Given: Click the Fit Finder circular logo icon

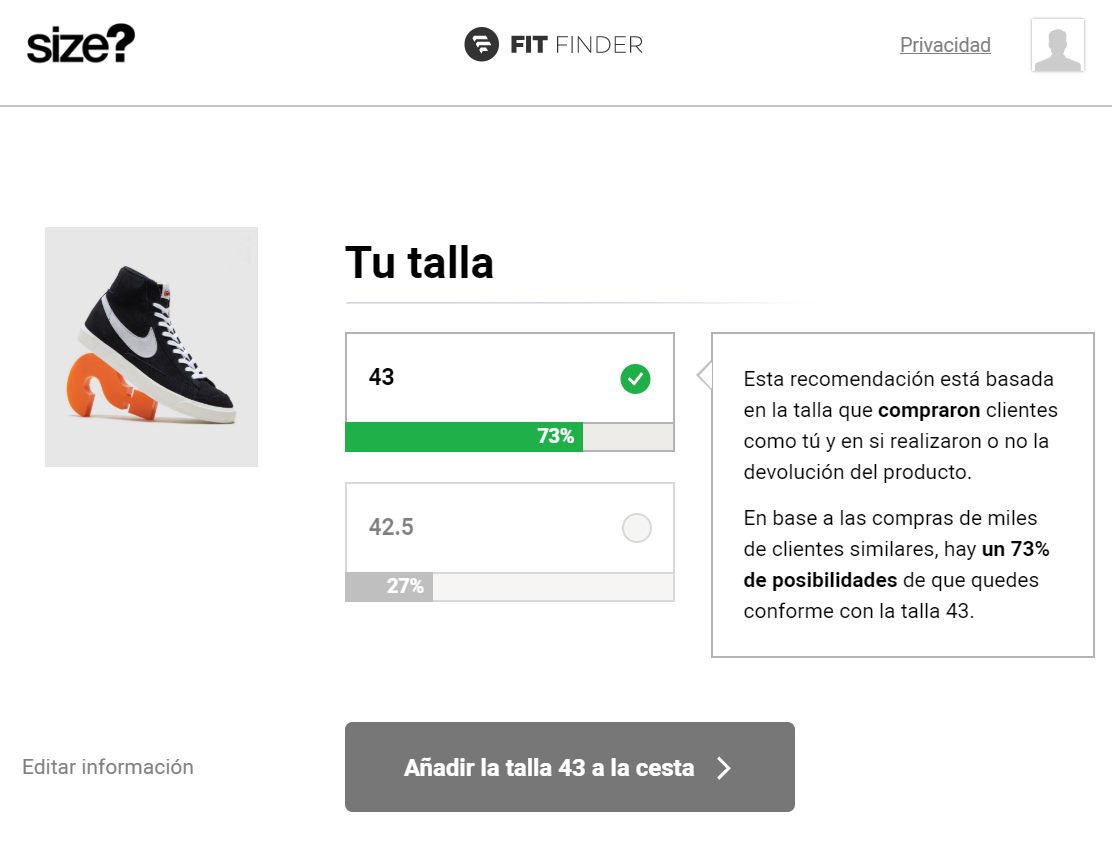Looking at the screenshot, I should (481, 44).
